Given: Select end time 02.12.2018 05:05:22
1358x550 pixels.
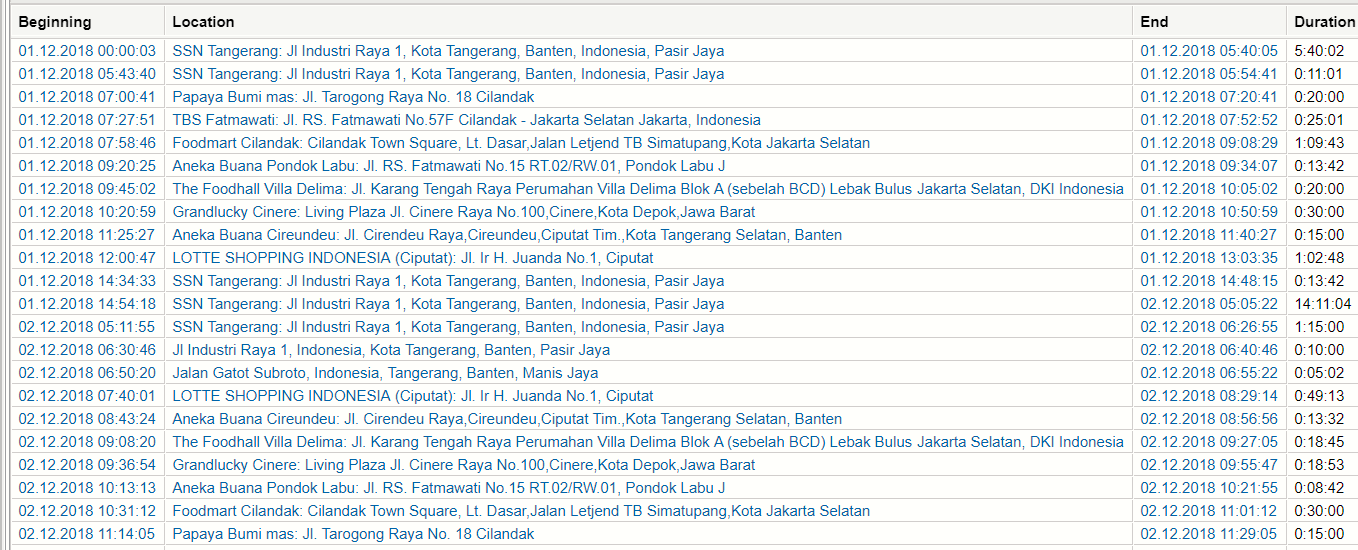Looking at the screenshot, I should (1209, 304).
